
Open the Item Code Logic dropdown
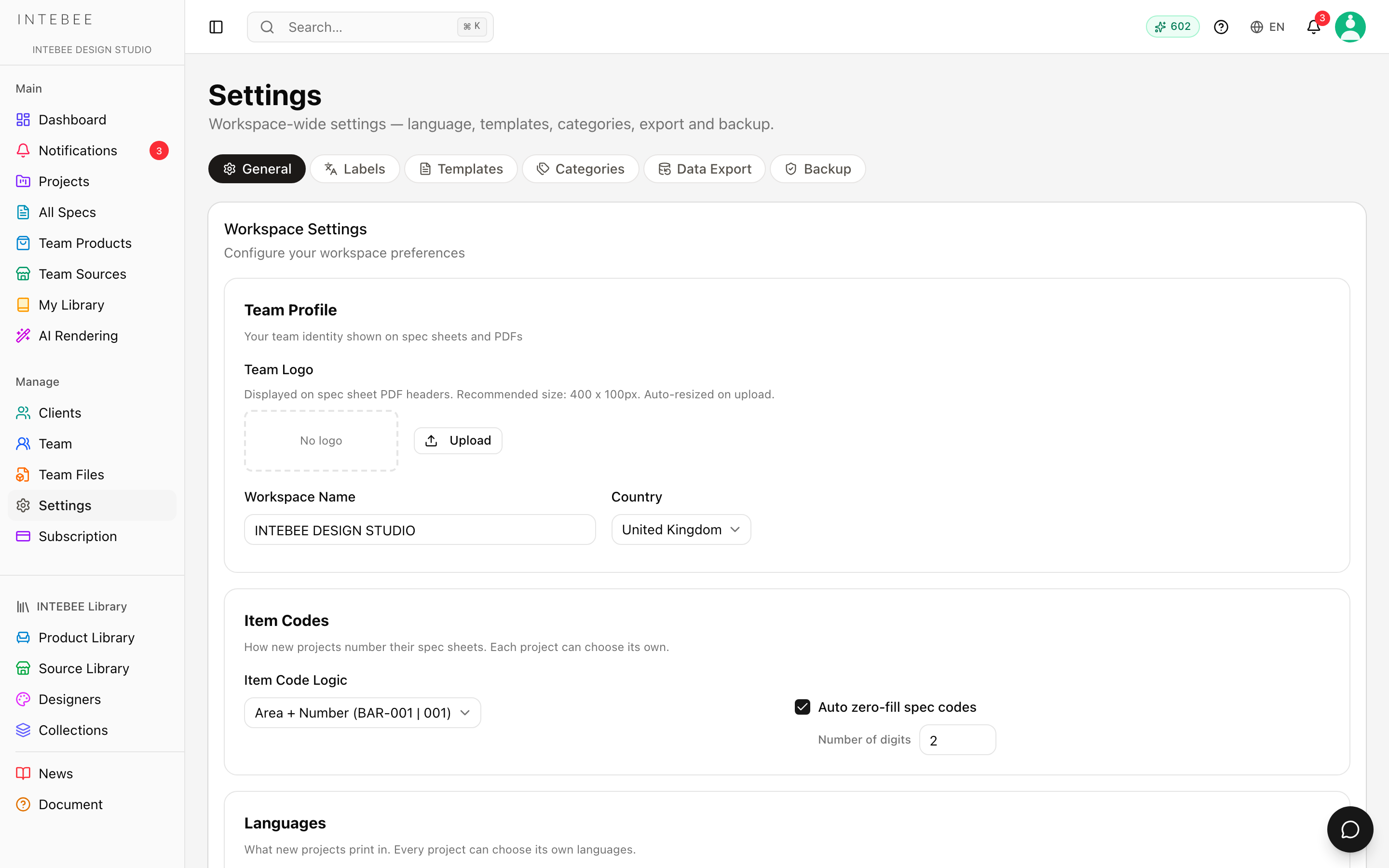(x=362, y=712)
